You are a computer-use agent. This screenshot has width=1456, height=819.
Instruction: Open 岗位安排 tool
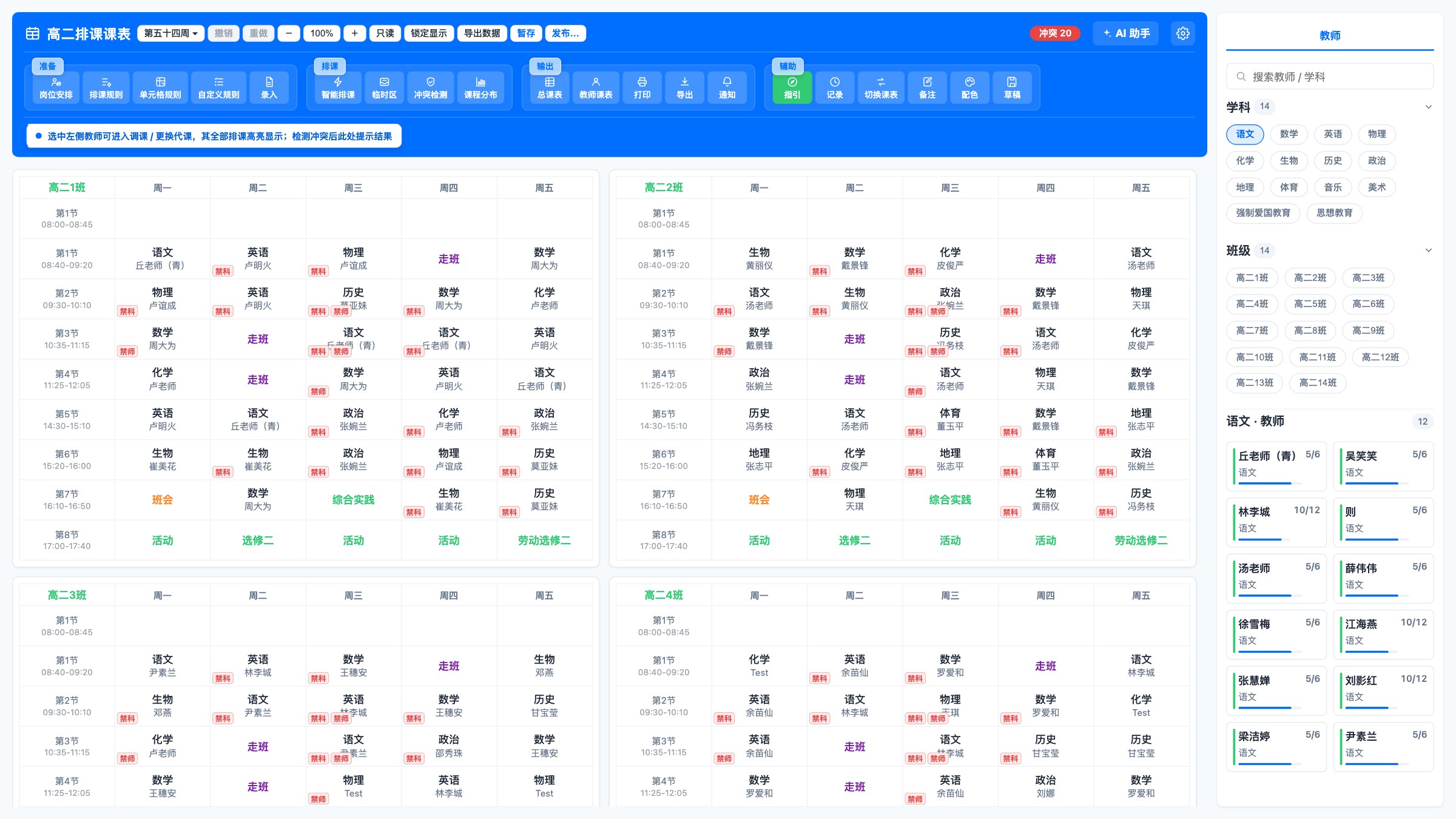click(x=56, y=88)
